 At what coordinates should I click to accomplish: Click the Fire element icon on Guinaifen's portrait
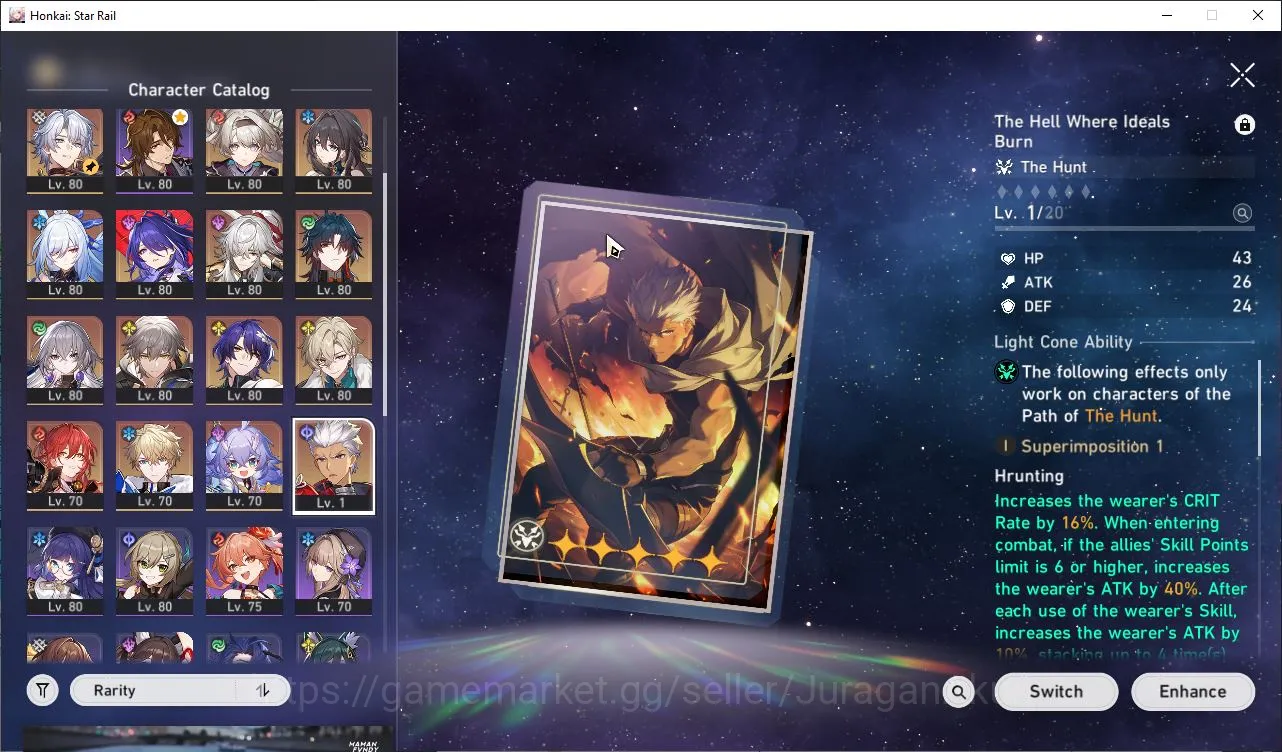point(217,539)
